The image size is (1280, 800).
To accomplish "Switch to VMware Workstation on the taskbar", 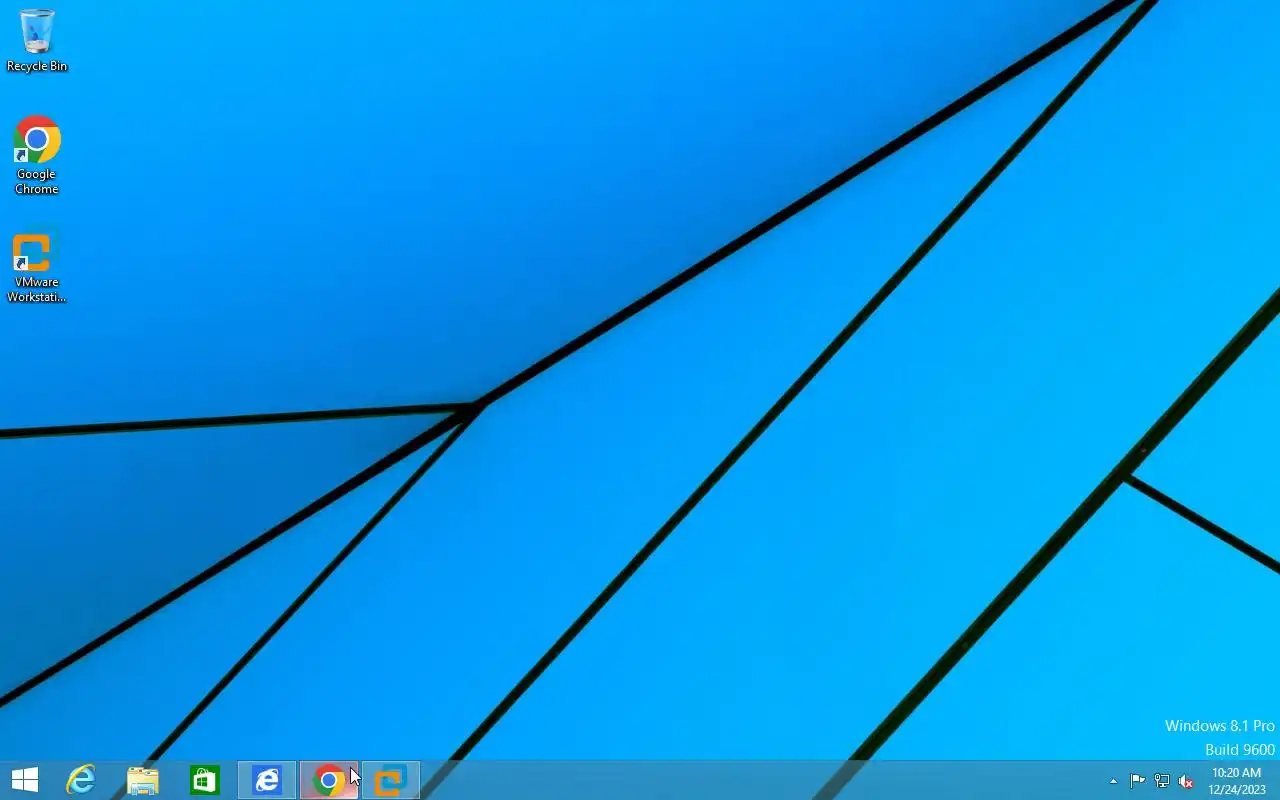I will [x=391, y=780].
